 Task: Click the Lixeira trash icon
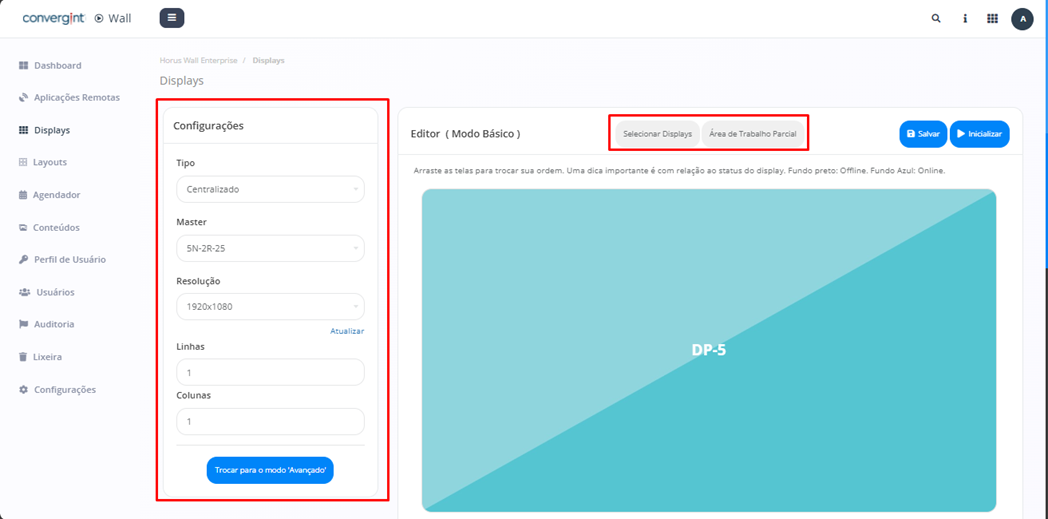click(x=24, y=357)
